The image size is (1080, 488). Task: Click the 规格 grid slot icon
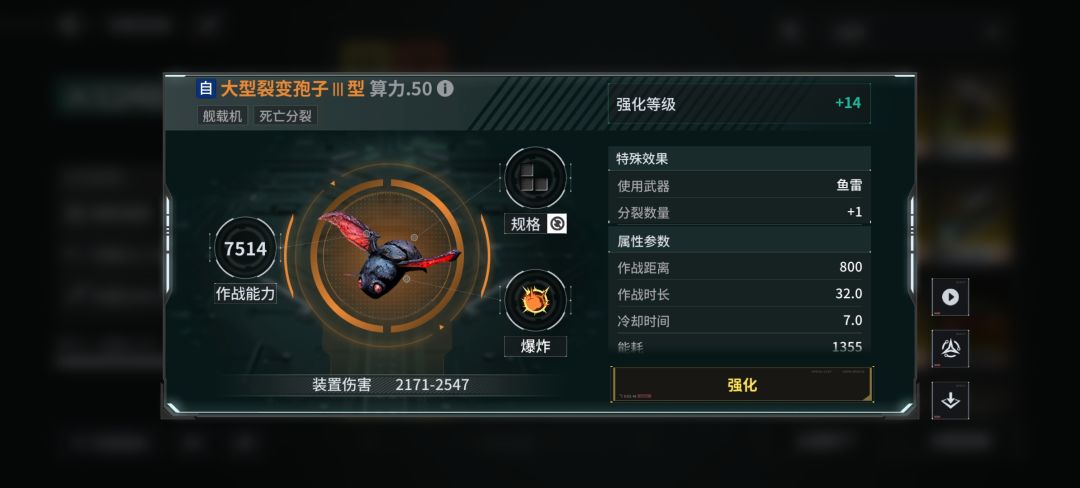[535, 178]
